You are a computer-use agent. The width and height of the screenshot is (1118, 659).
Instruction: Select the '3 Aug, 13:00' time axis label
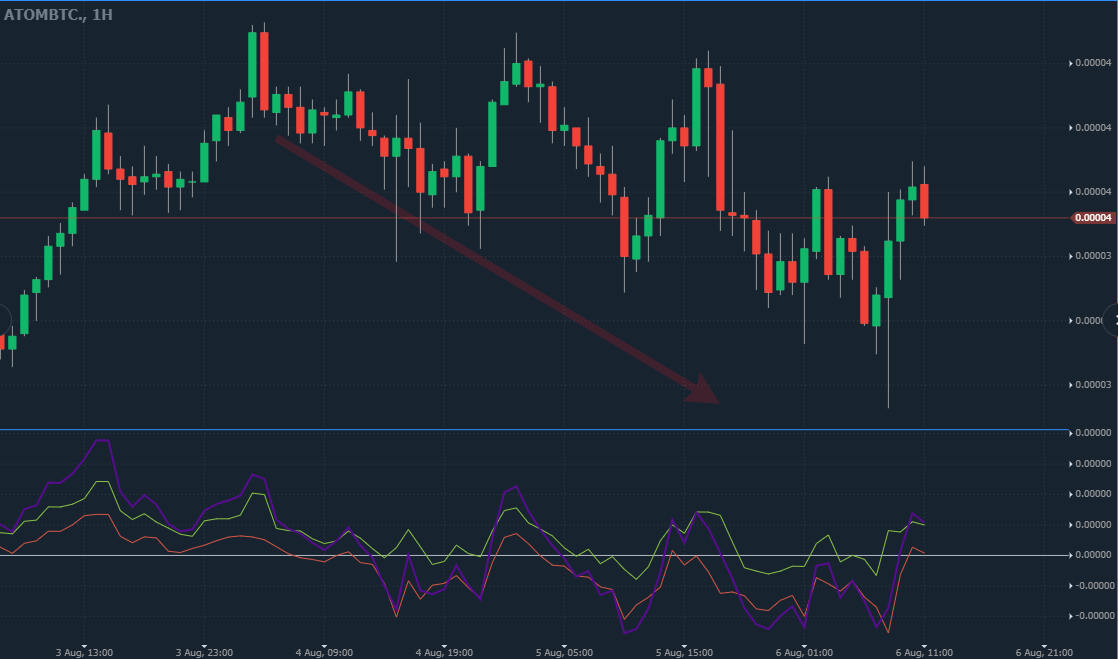click(85, 652)
